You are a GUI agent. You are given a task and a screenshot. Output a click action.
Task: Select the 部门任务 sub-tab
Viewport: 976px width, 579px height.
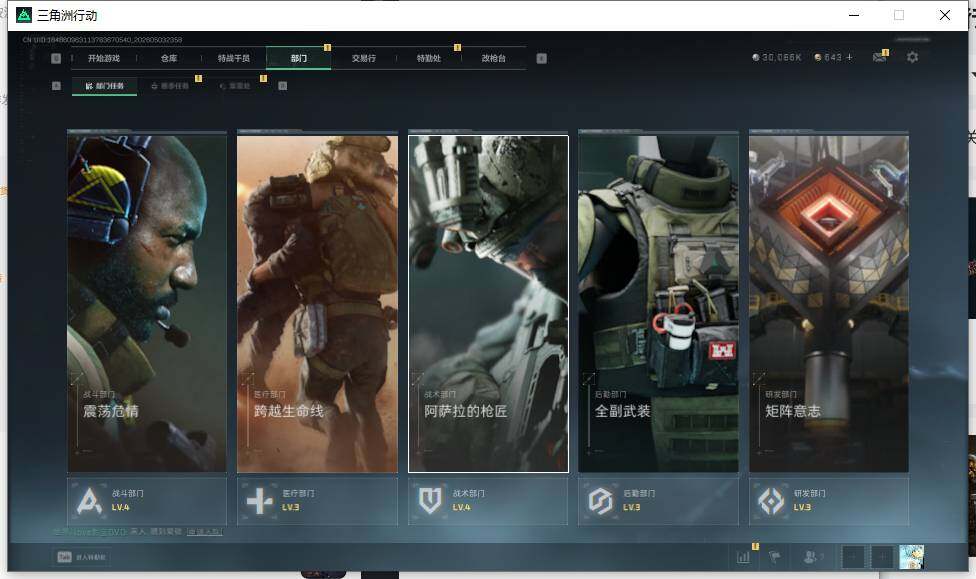pos(105,86)
